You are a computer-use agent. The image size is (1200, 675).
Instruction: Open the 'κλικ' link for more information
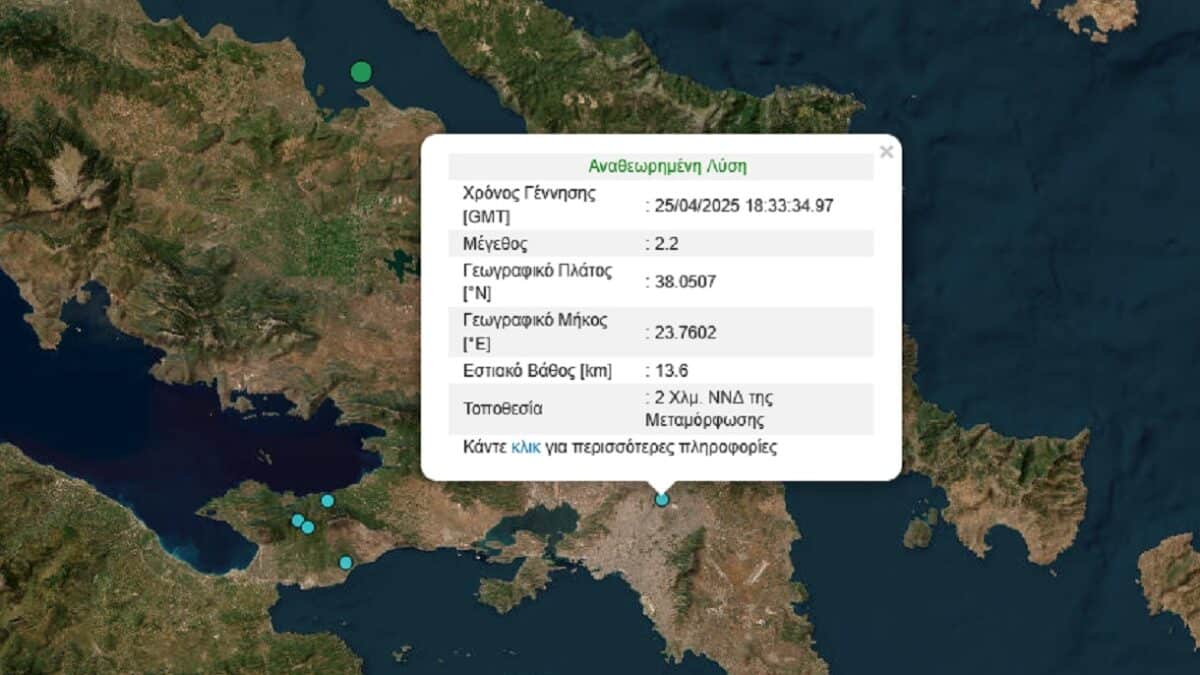525,447
